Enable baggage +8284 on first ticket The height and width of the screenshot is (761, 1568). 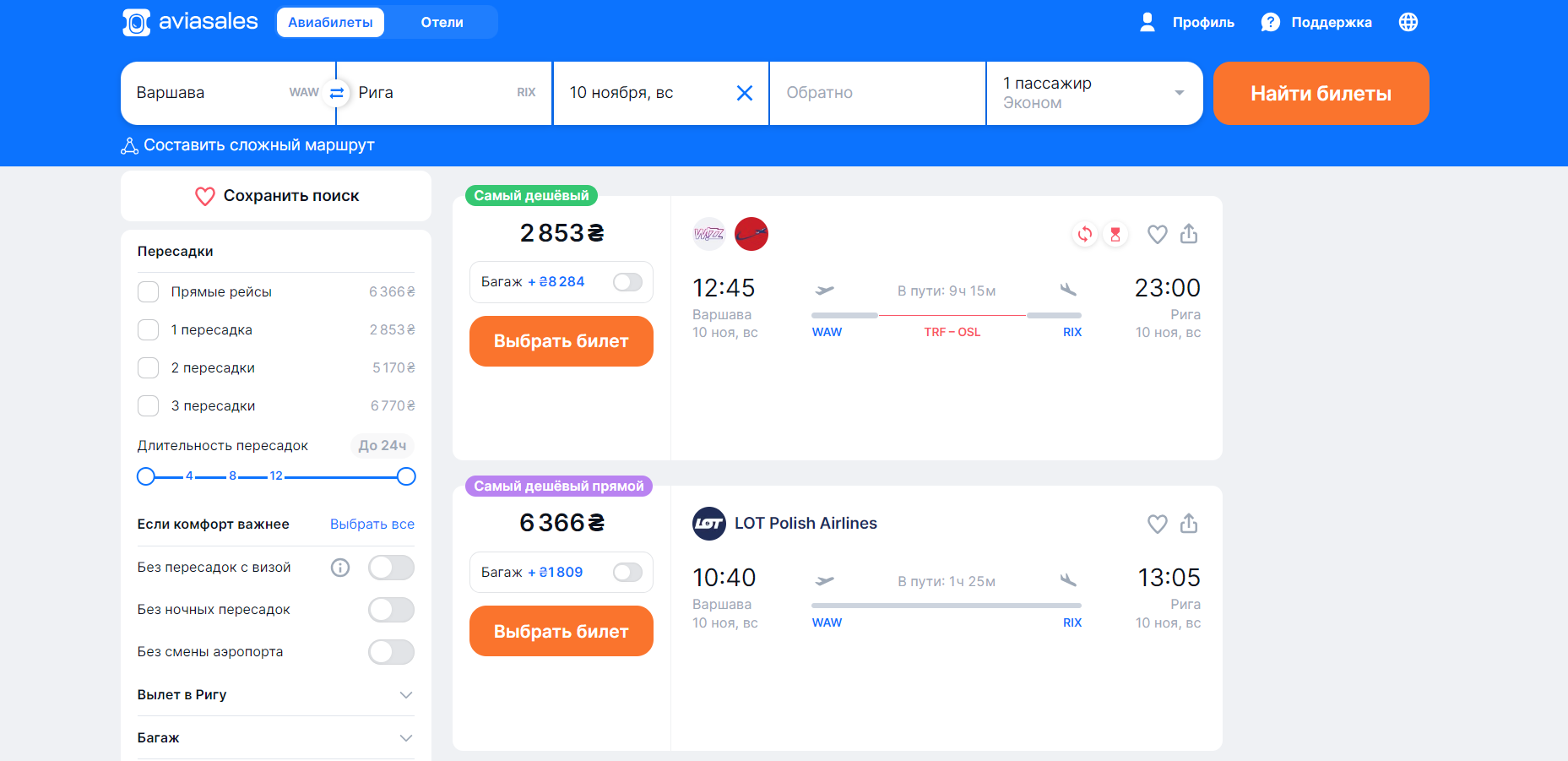627,282
